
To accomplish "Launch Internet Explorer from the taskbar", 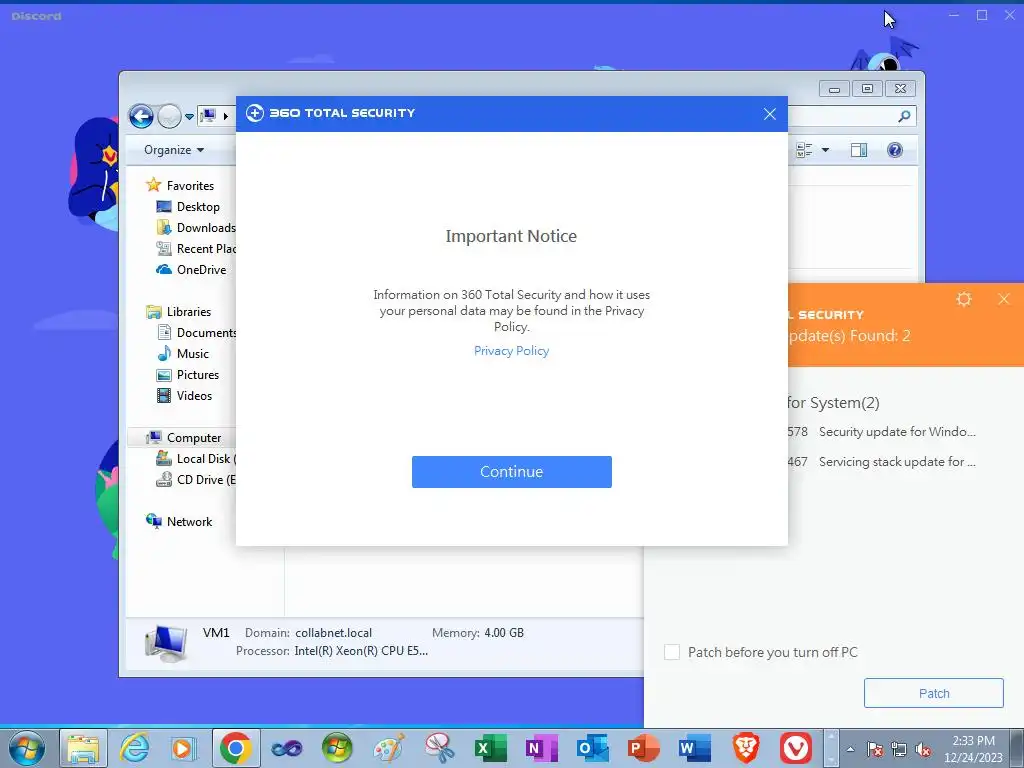I will click(x=134, y=748).
